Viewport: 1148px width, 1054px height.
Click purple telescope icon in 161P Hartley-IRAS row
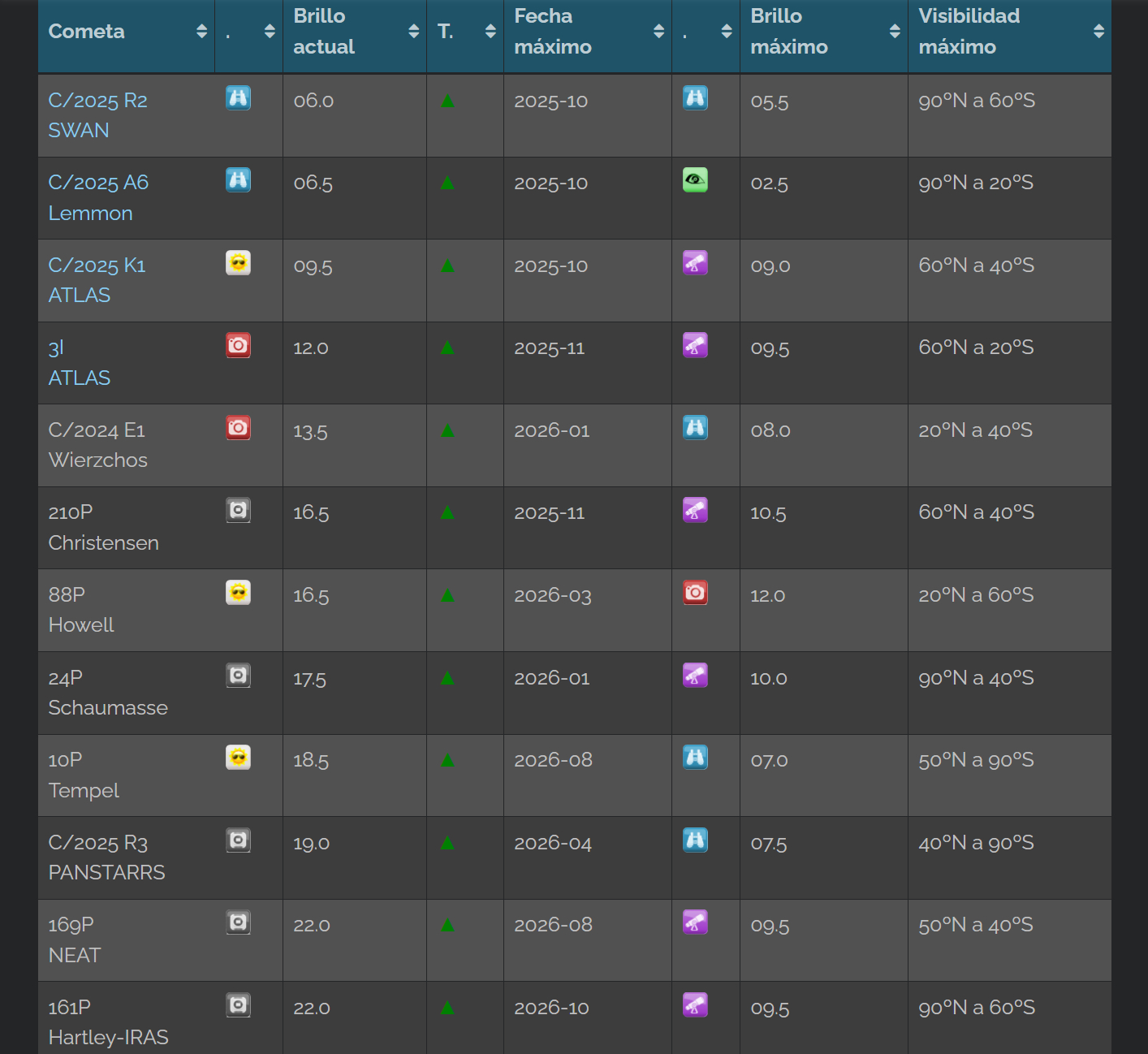click(695, 1005)
